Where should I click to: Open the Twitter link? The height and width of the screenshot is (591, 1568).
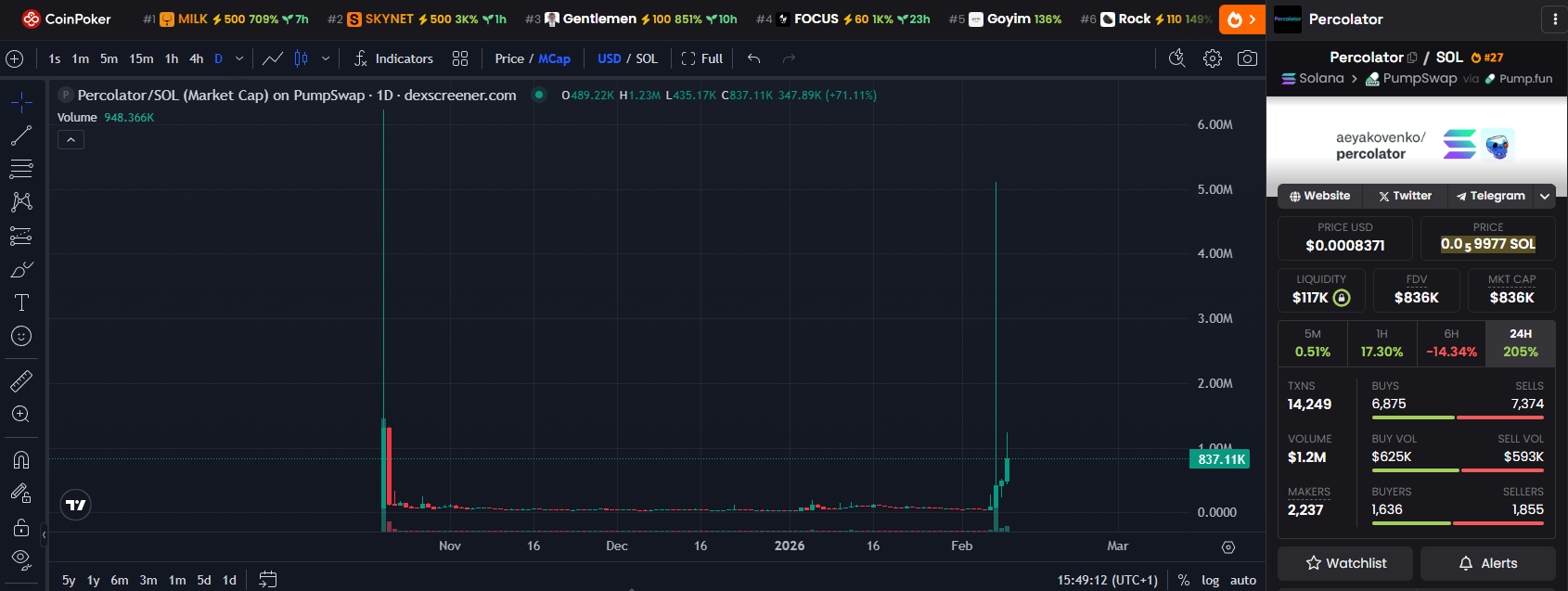(x=1405, y=196)
